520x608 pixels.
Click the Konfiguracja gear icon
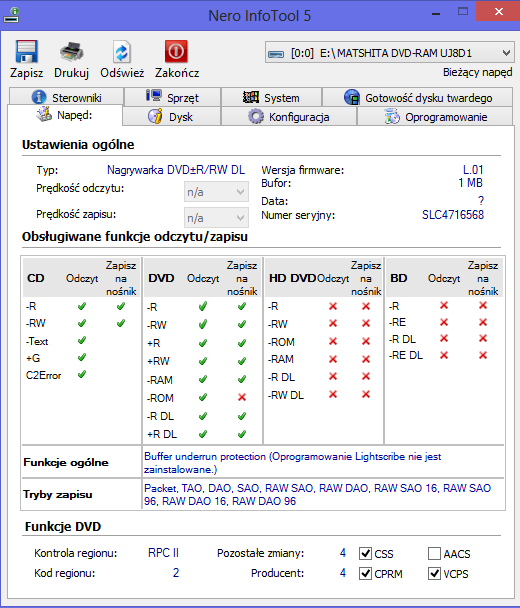[x=256, y=116]
